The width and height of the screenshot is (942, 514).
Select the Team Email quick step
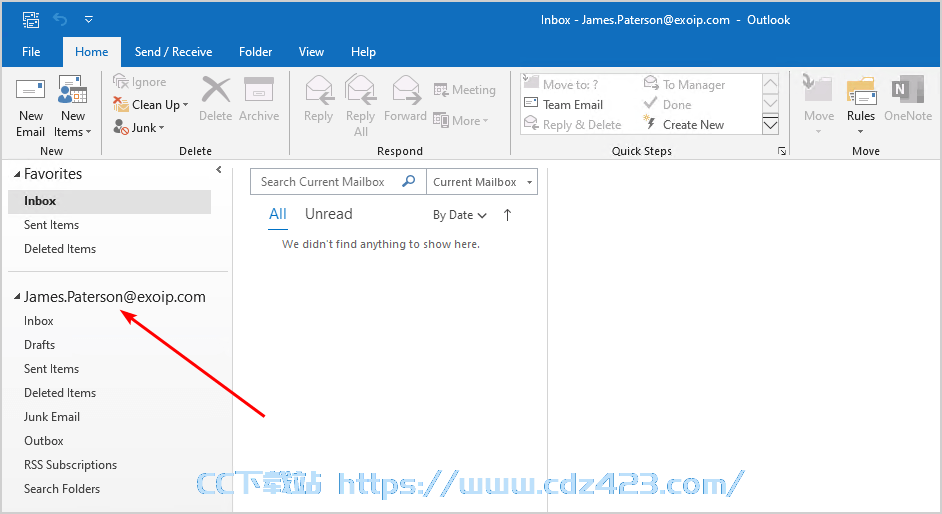pos(564,104)
